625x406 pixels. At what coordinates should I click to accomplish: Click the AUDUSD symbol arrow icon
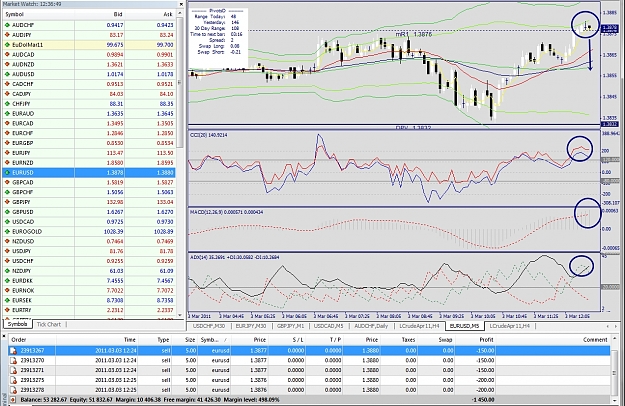coord(7,75)
